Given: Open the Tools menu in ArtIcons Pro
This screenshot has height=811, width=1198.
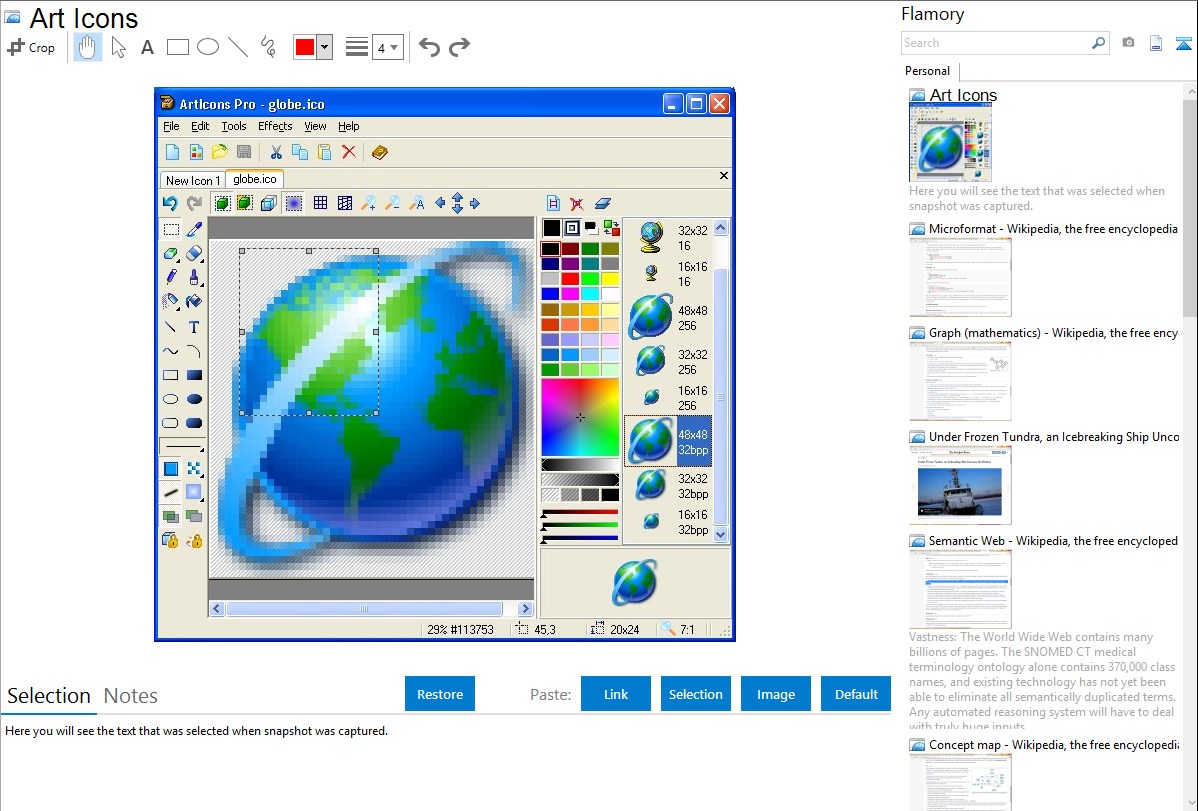Looking at the screenshot, I should 234,126.
